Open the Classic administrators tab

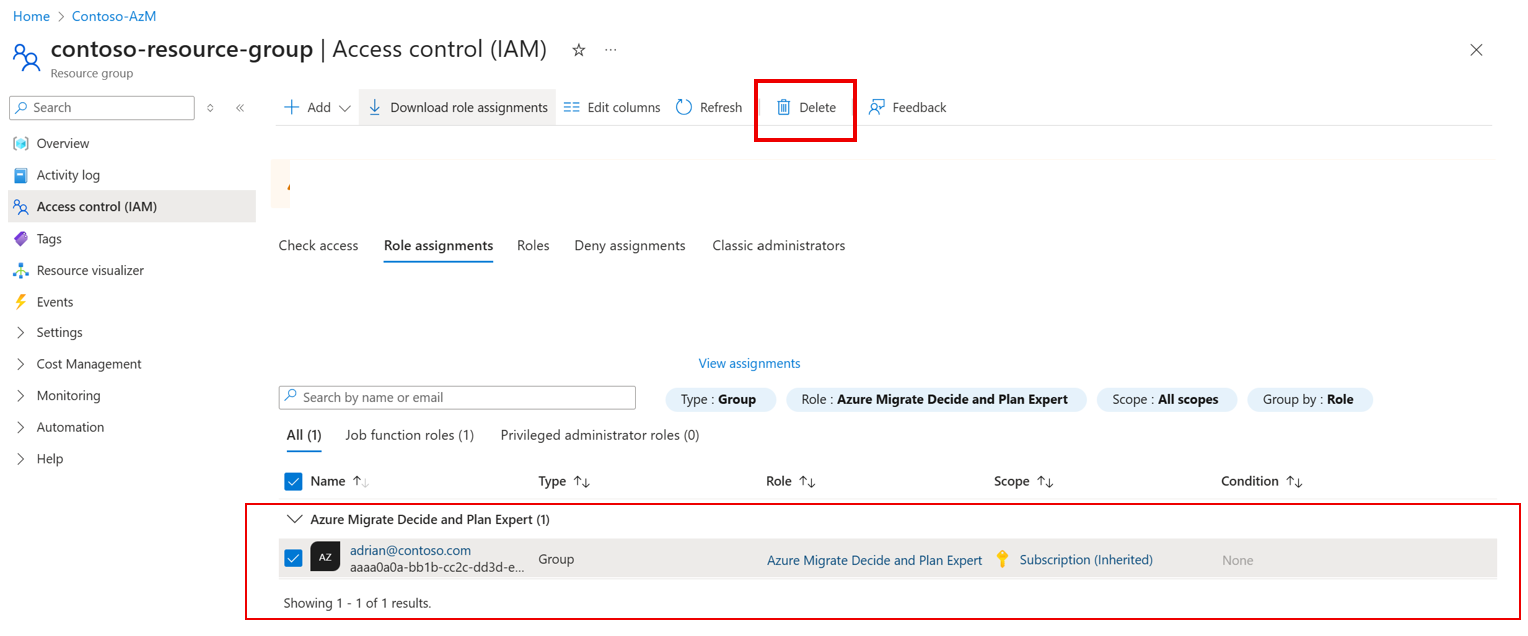(779, 246)
